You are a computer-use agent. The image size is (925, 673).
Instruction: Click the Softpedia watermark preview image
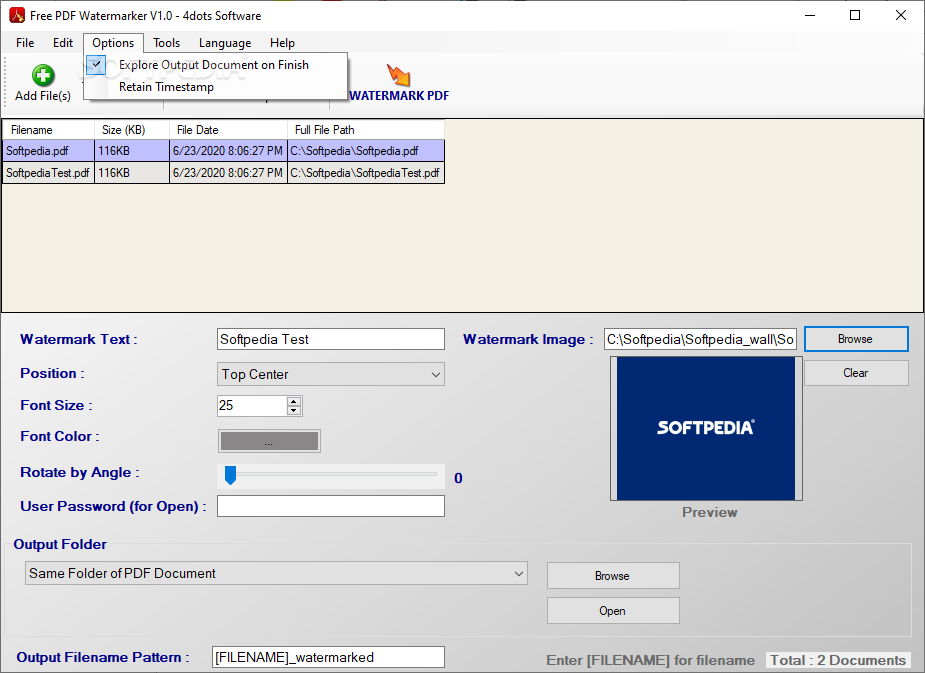[x=706, y=428]
